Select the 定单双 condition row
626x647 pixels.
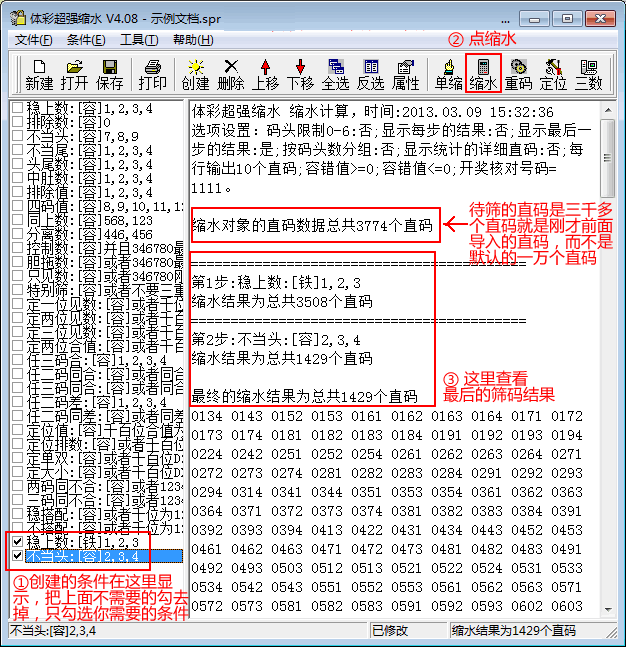pyautogui.click(x=104, y=458)
